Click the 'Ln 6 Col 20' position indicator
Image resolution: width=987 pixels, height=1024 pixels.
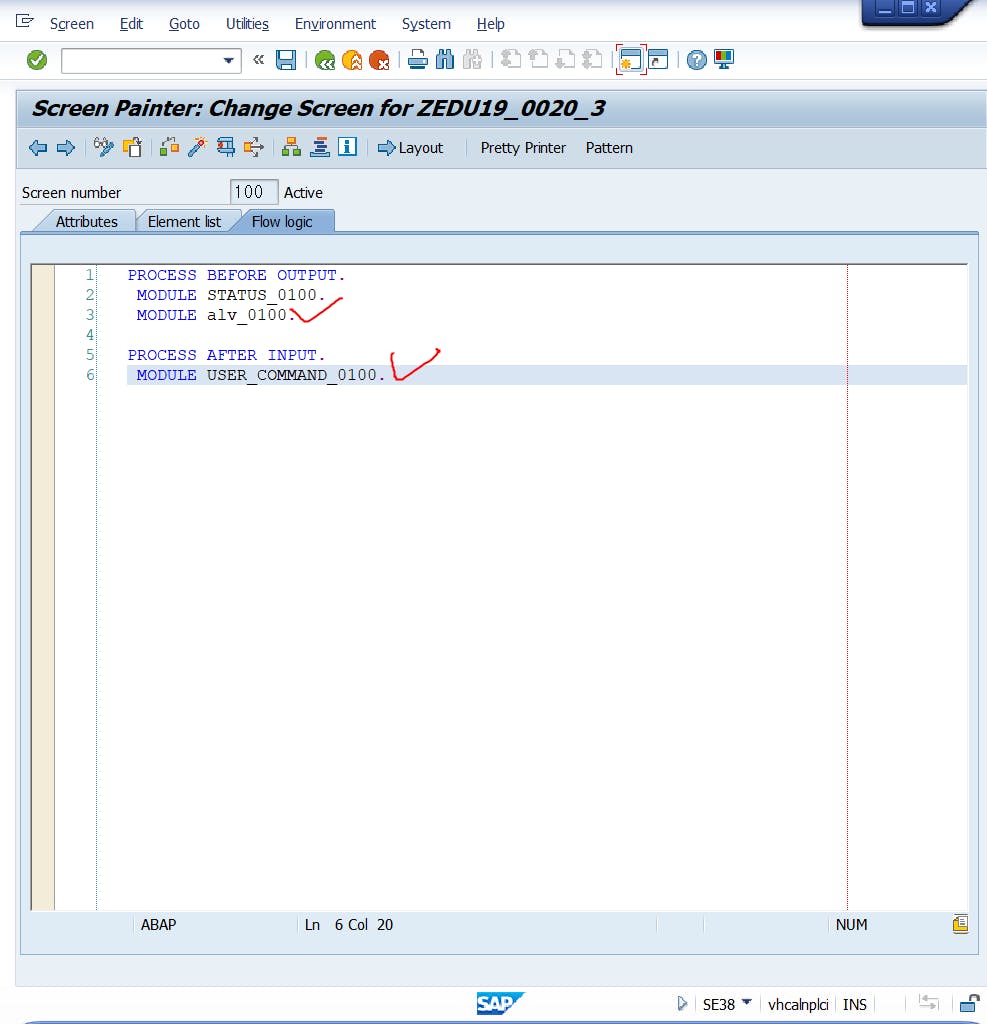(349, 925)
